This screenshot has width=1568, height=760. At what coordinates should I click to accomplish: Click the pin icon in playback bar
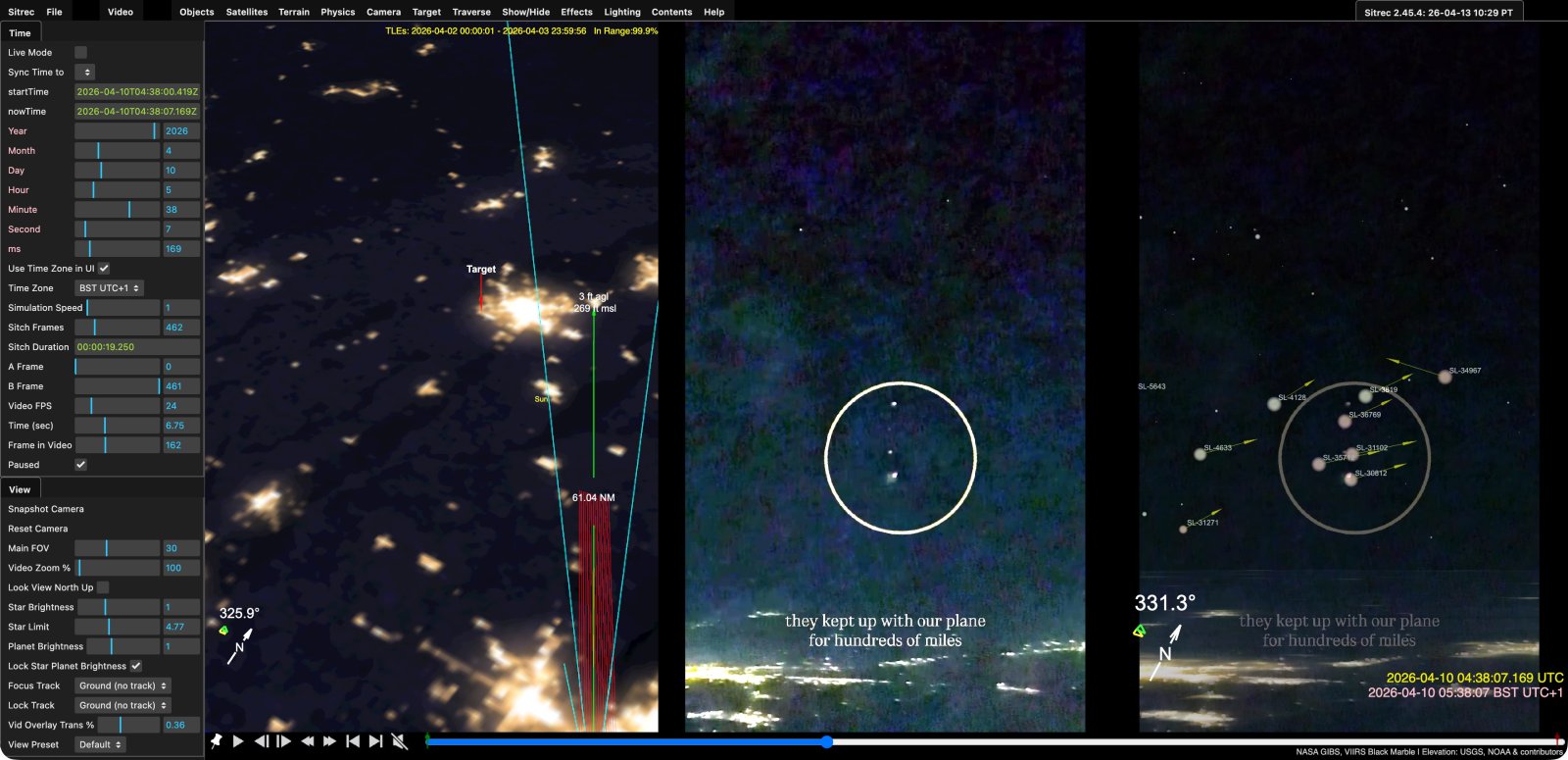point(216,741)
